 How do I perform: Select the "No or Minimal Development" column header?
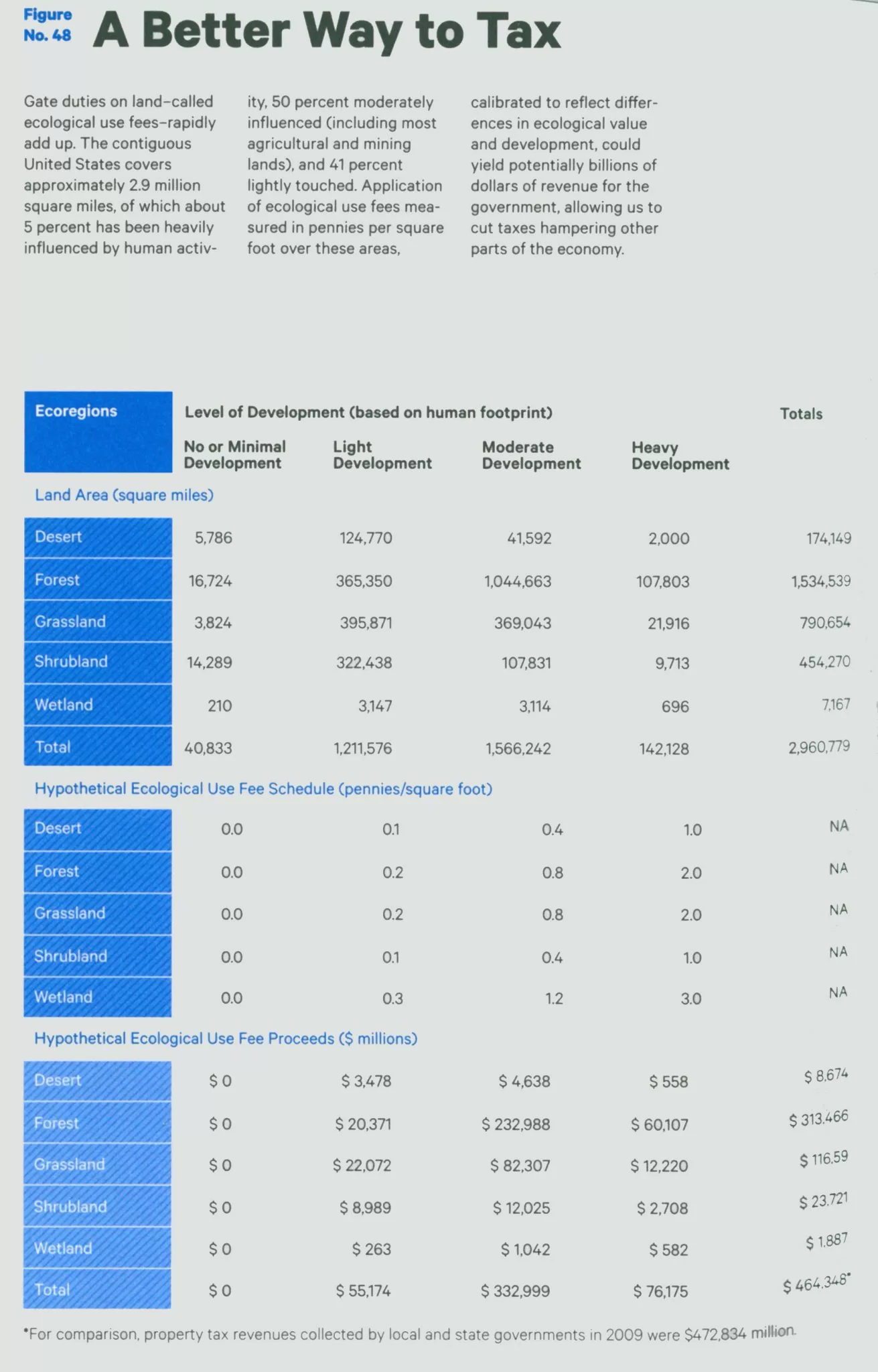(x=234, y=455)
